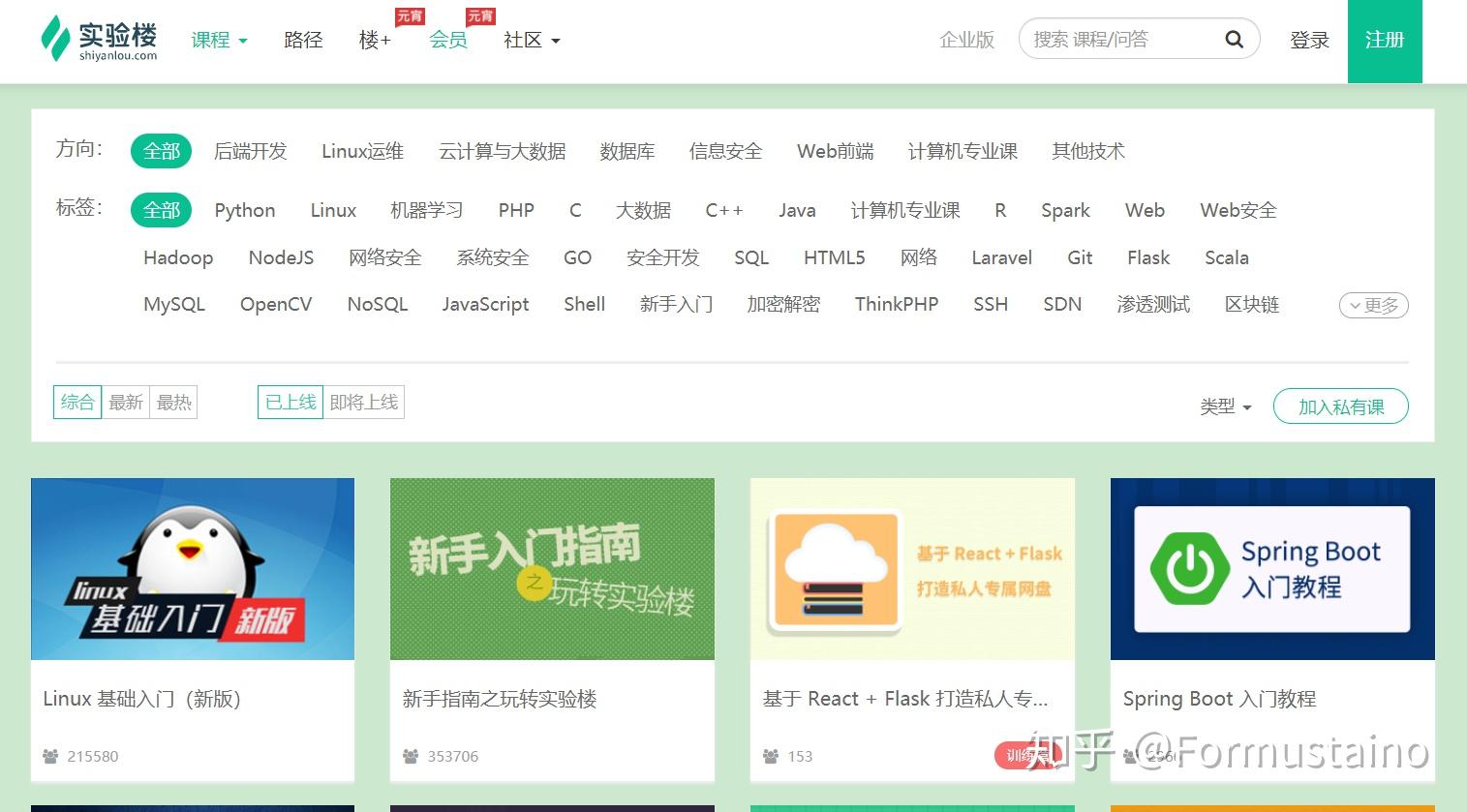The height and width of the screenshot is (812, 1467).
Task: Filter direction by 其他技术
Action: (1088, 151)
